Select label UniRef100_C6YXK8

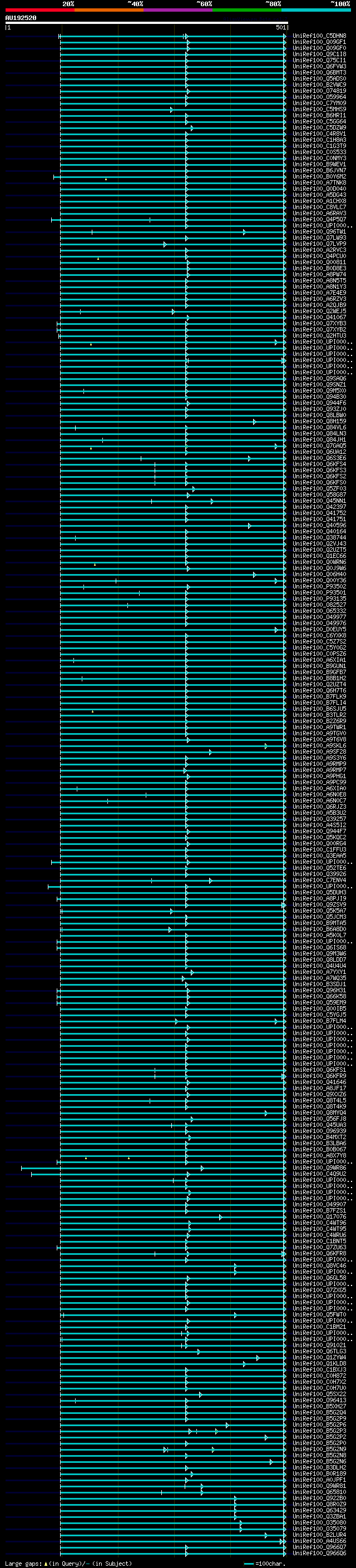(319, 635)
